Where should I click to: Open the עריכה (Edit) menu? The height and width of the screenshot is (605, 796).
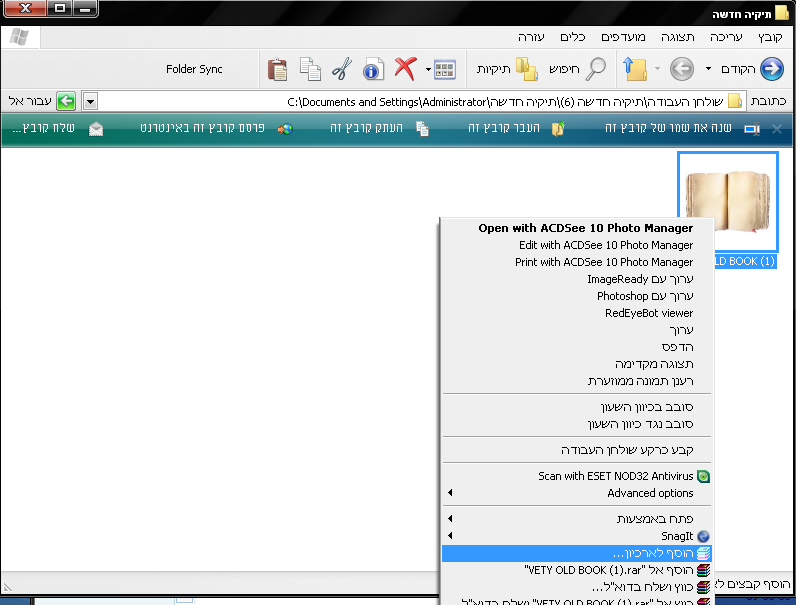pos(726,37)
